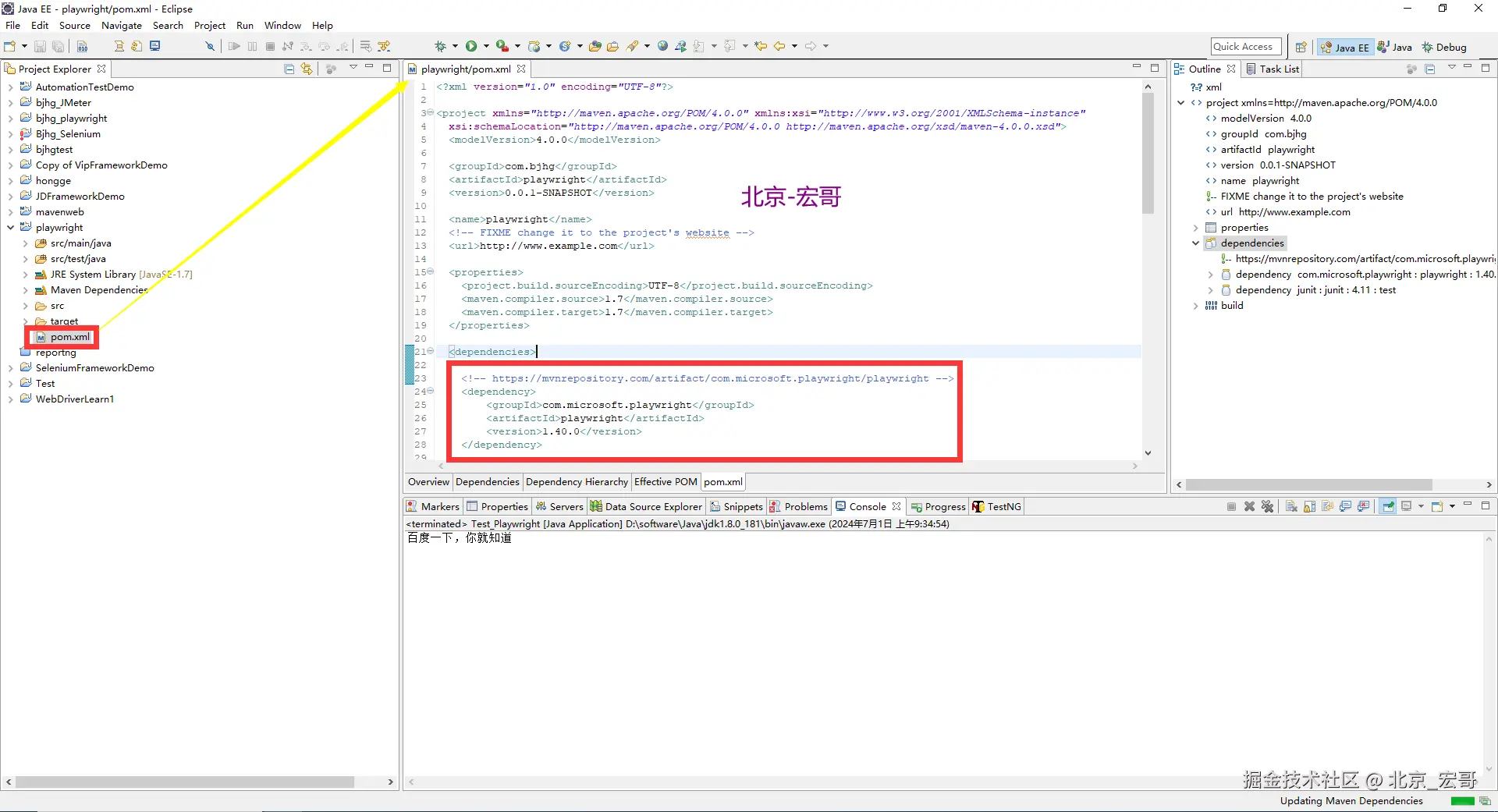Switch to the Problems tab
The width and height of the screenshot is (1498, 812).
click(799, 506)
